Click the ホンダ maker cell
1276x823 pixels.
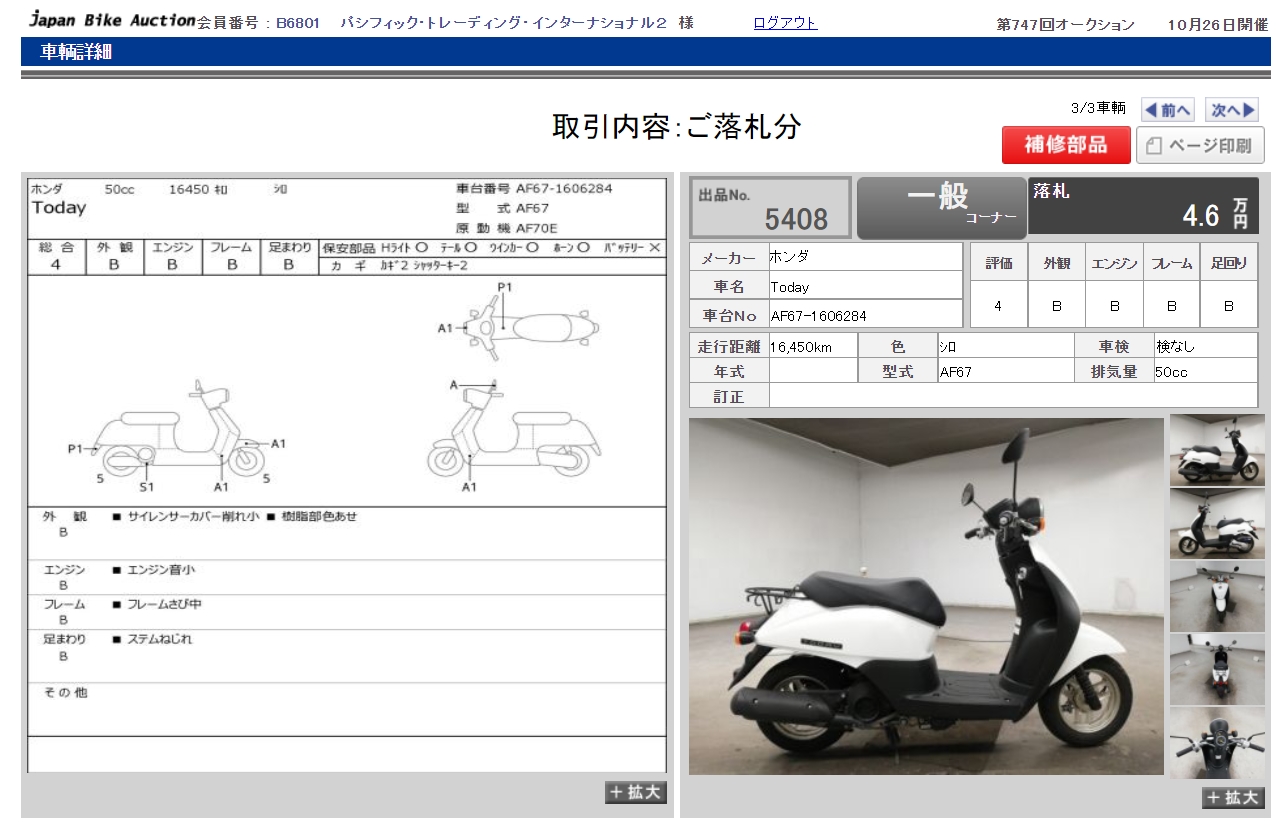pyautogui.click(x=865, y=257)
